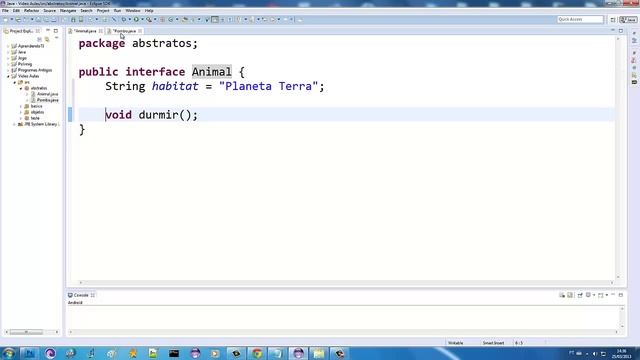Collapse the abstratos package node
The width and height of the screenshot is (640, 360).
click(x=21, y=88)
